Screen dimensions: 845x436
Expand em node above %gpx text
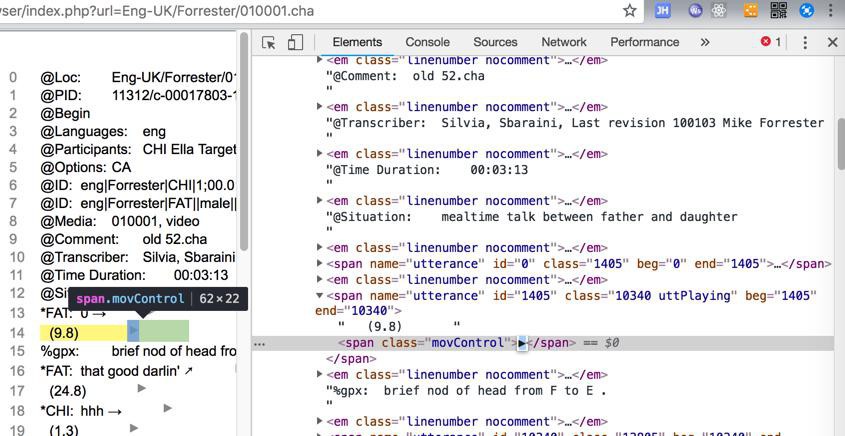tap(320, 374)
